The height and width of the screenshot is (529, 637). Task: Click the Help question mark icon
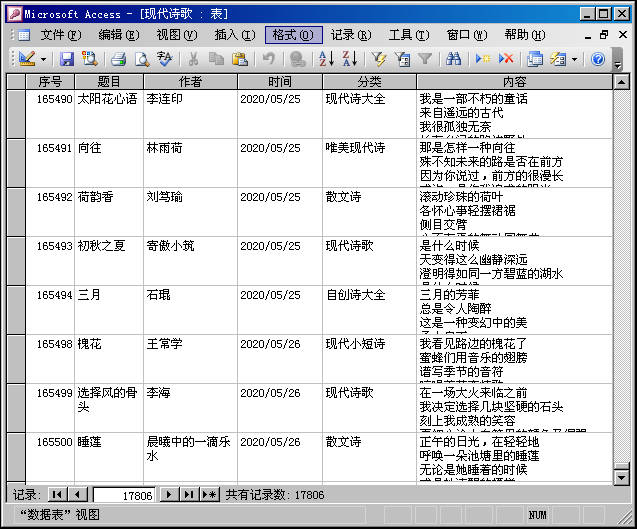tap(598, 59)
